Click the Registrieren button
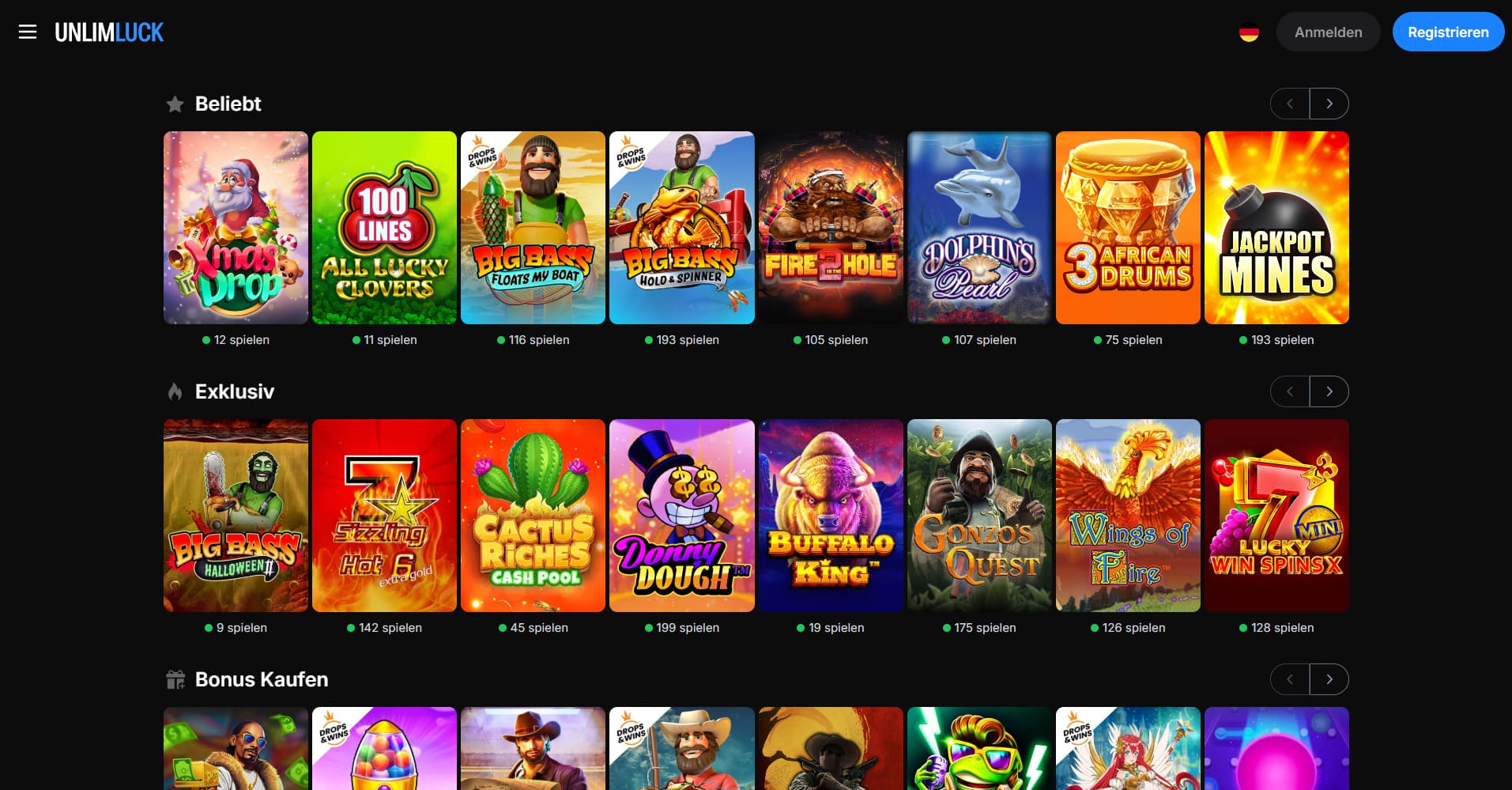The width and height of the screenshot is (1512, 790). (1448, 32)
